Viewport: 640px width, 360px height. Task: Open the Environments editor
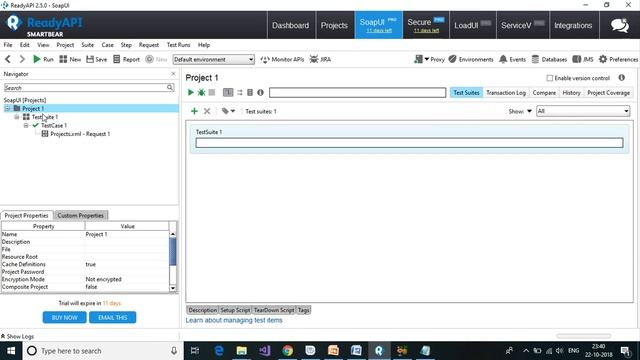tap(471, 59)
